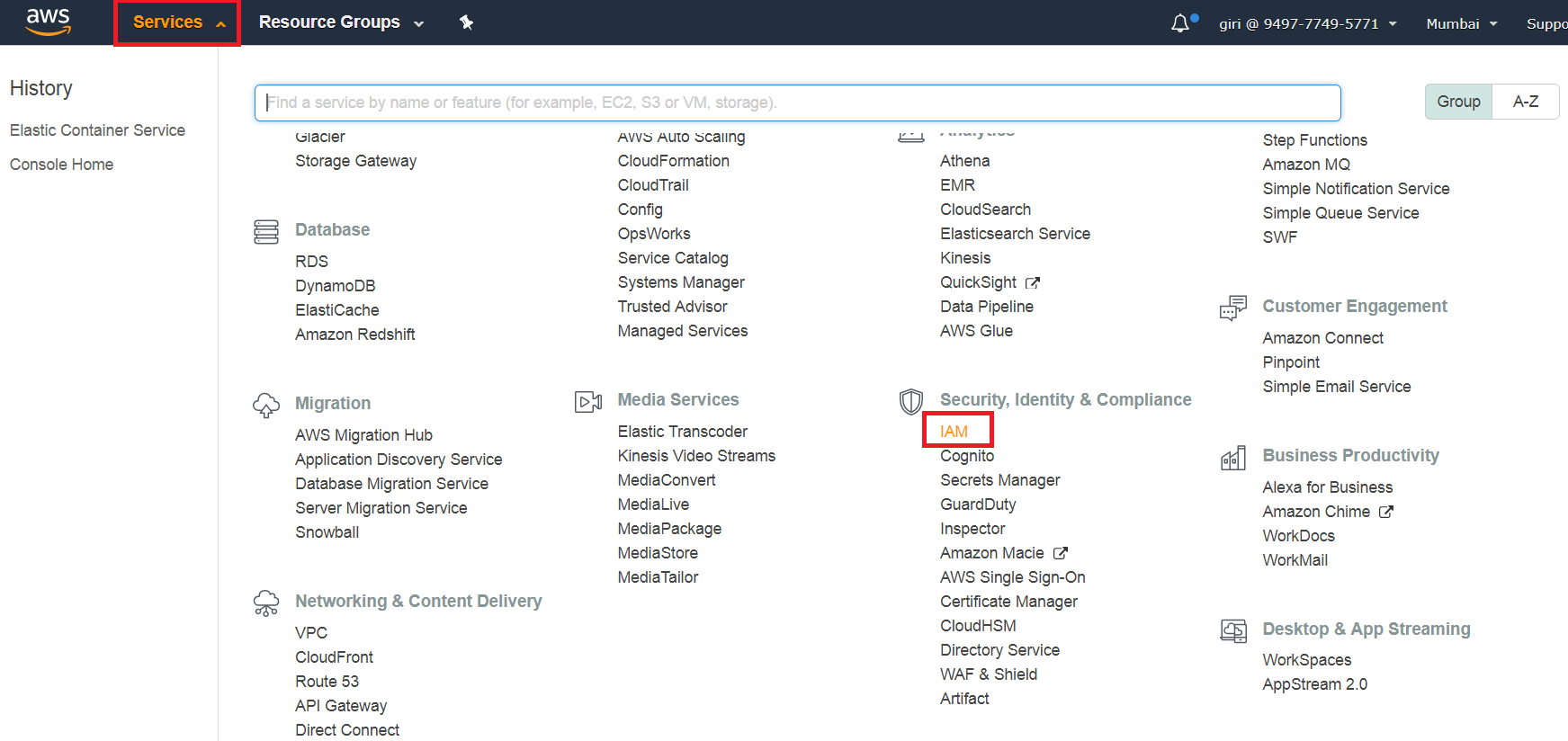Click the Security shield icon
This screenshot has height=741, width=1568.
click(x=910, y=401)
